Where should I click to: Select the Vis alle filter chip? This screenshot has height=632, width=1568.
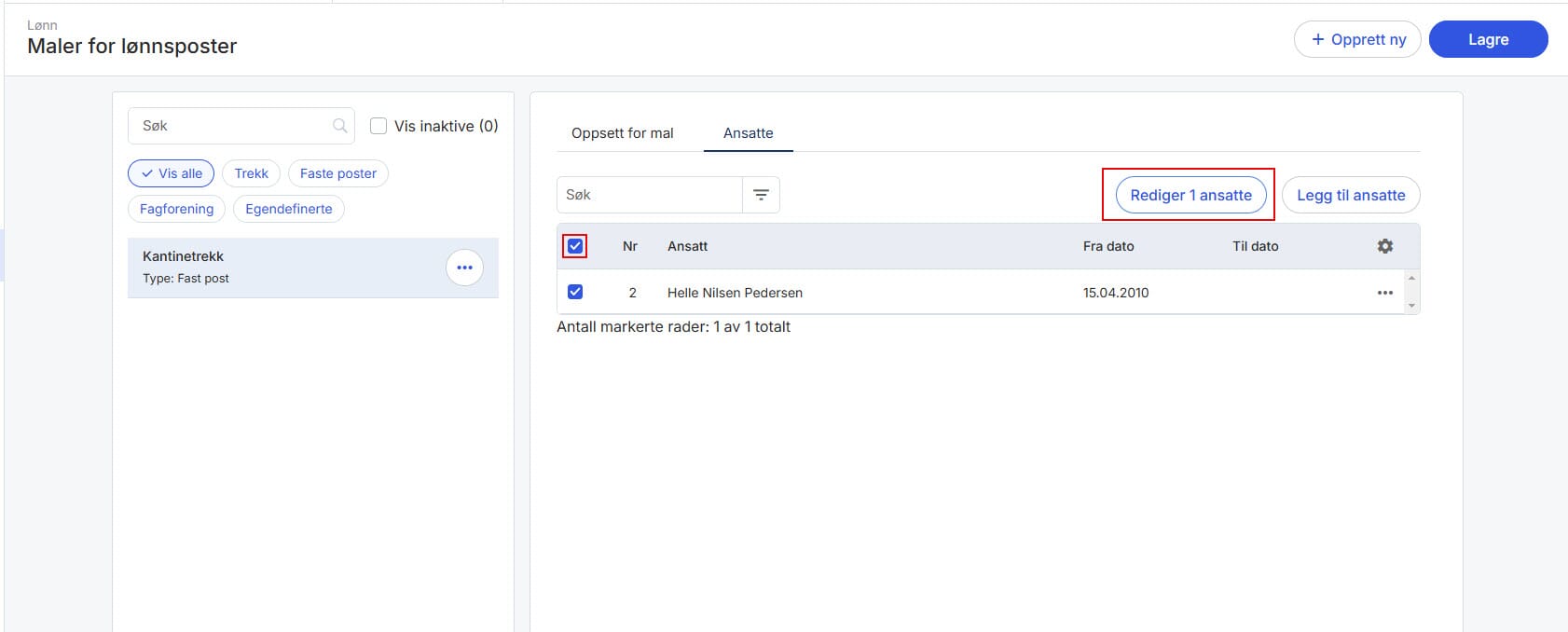pos(172,173)
